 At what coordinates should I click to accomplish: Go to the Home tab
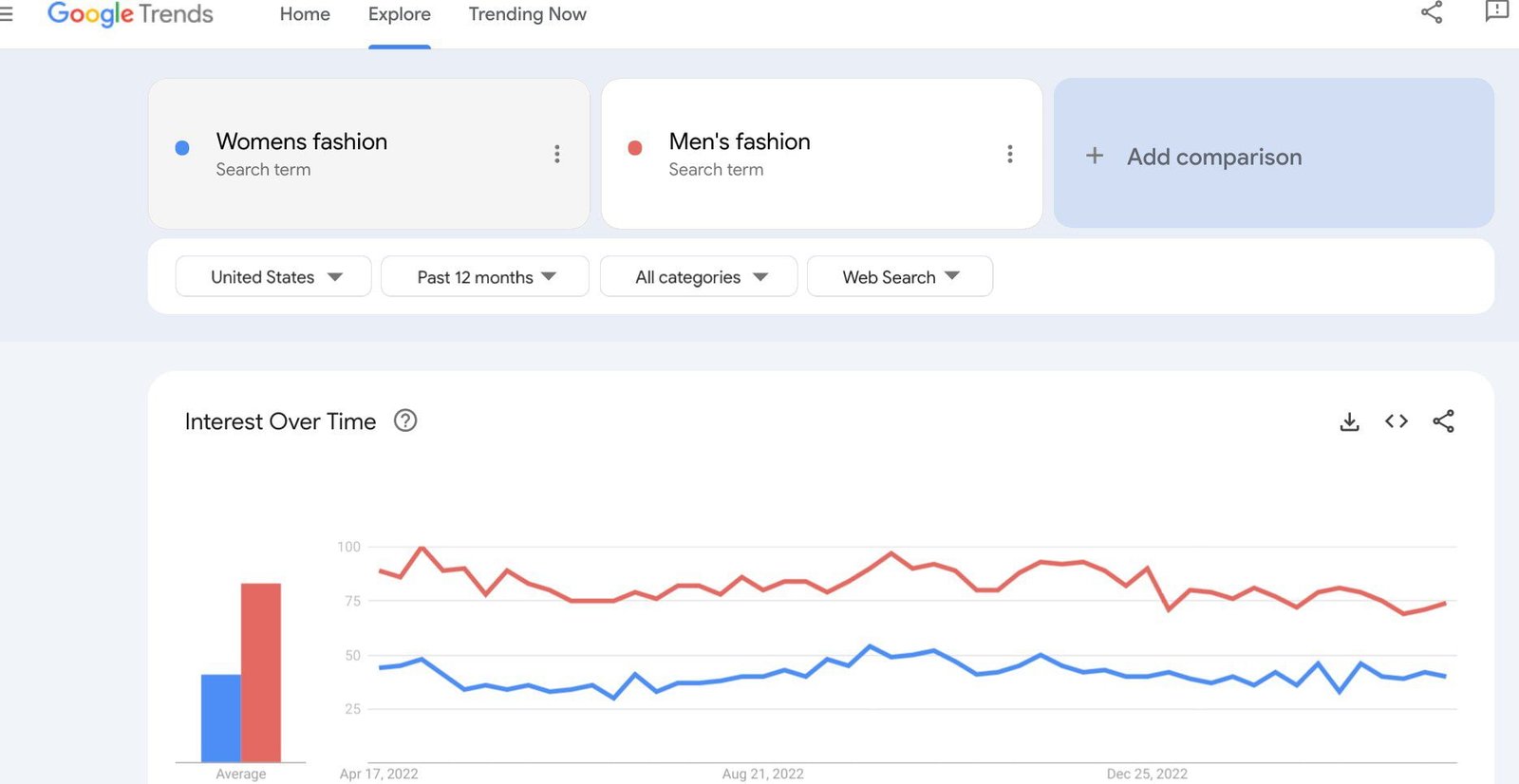click(x=305, y=14)
